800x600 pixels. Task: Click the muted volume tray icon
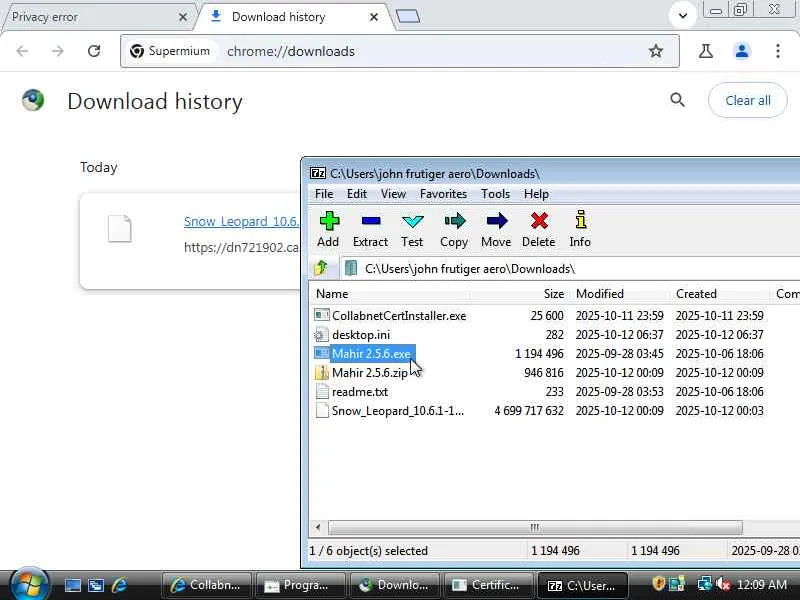(723, 584)
